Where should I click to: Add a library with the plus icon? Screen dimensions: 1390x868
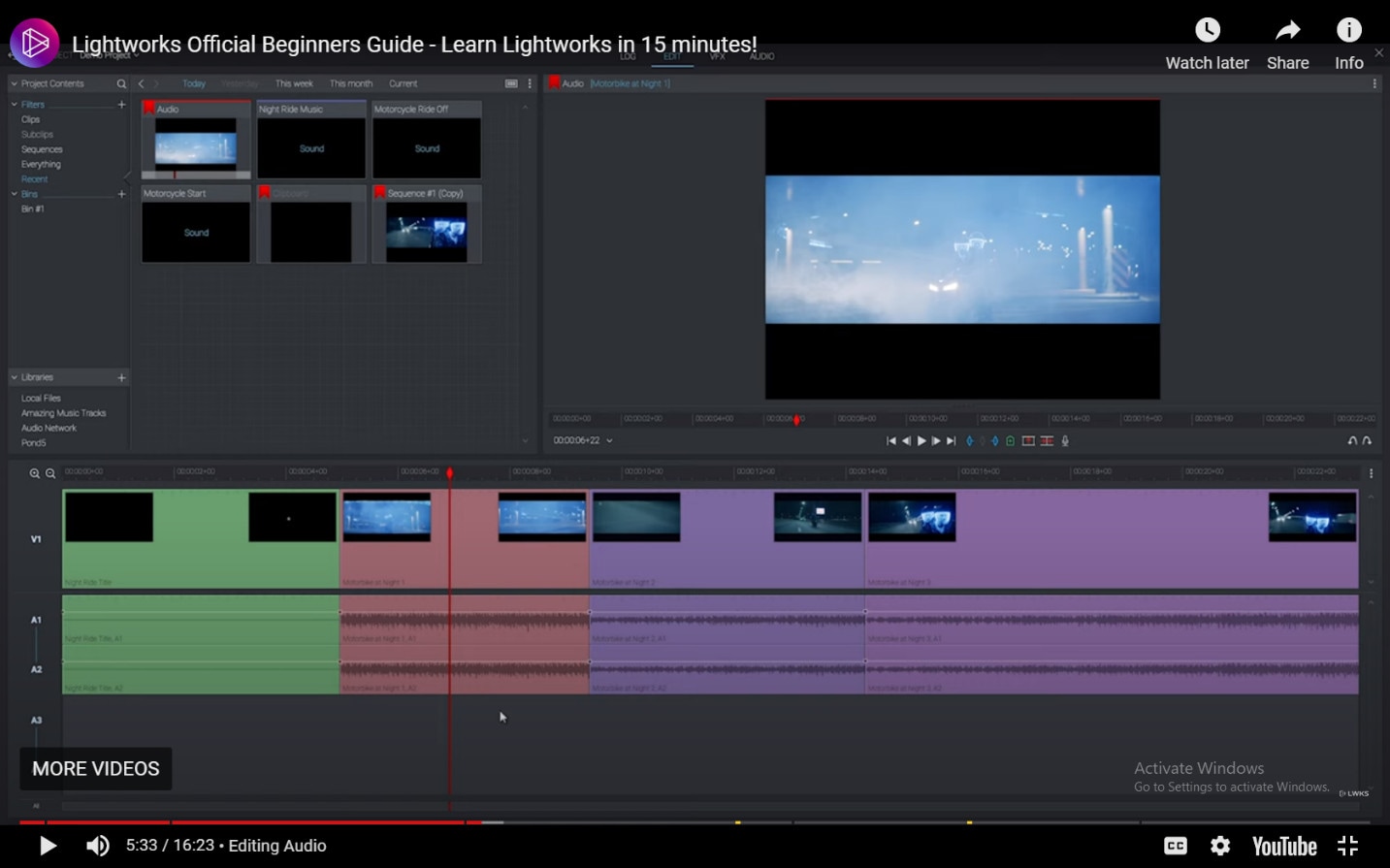click(121, 377)
